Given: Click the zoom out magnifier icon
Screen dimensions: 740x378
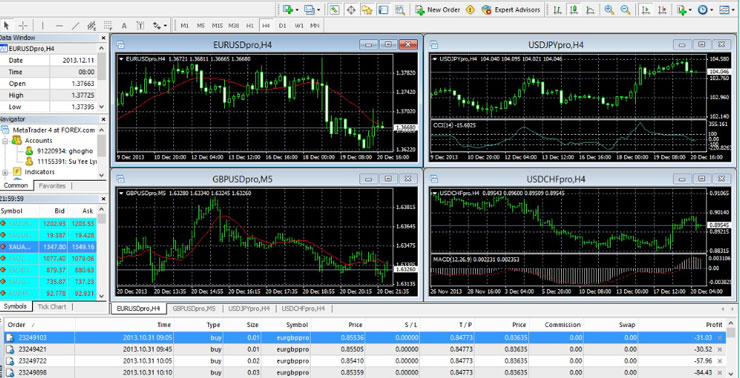Looking at the screenshot, I should (x=625, y=9).
